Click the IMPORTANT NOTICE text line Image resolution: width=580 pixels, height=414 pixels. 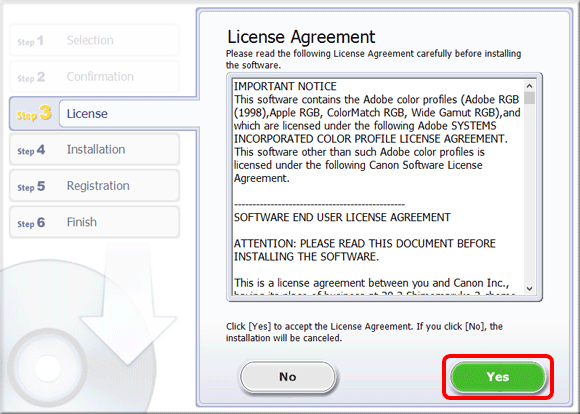pos(285,87)
